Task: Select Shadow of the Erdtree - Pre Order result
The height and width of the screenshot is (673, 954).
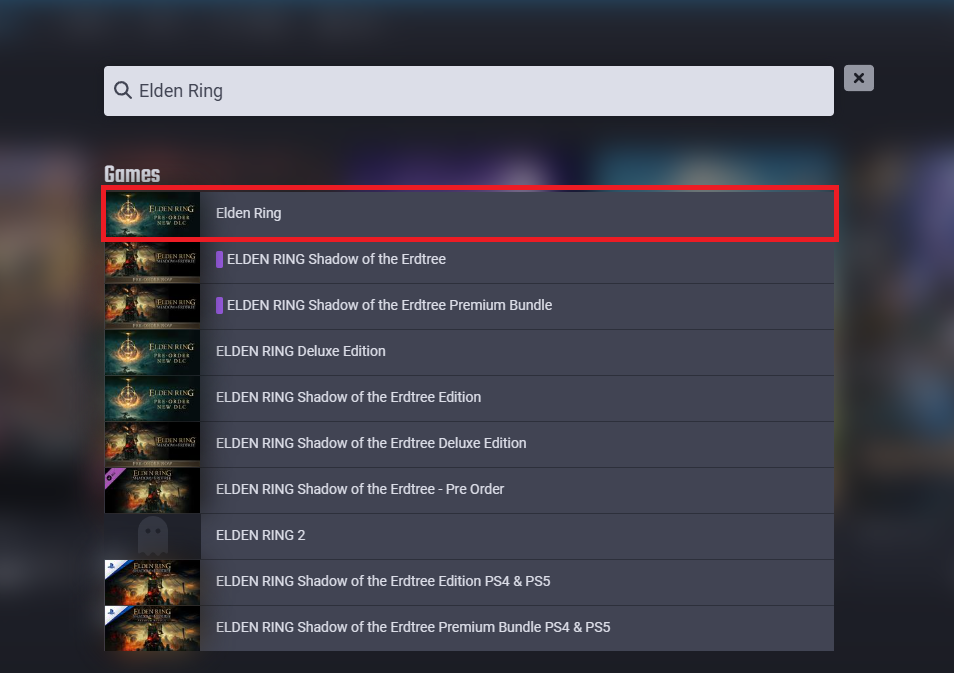Action: 469,490
